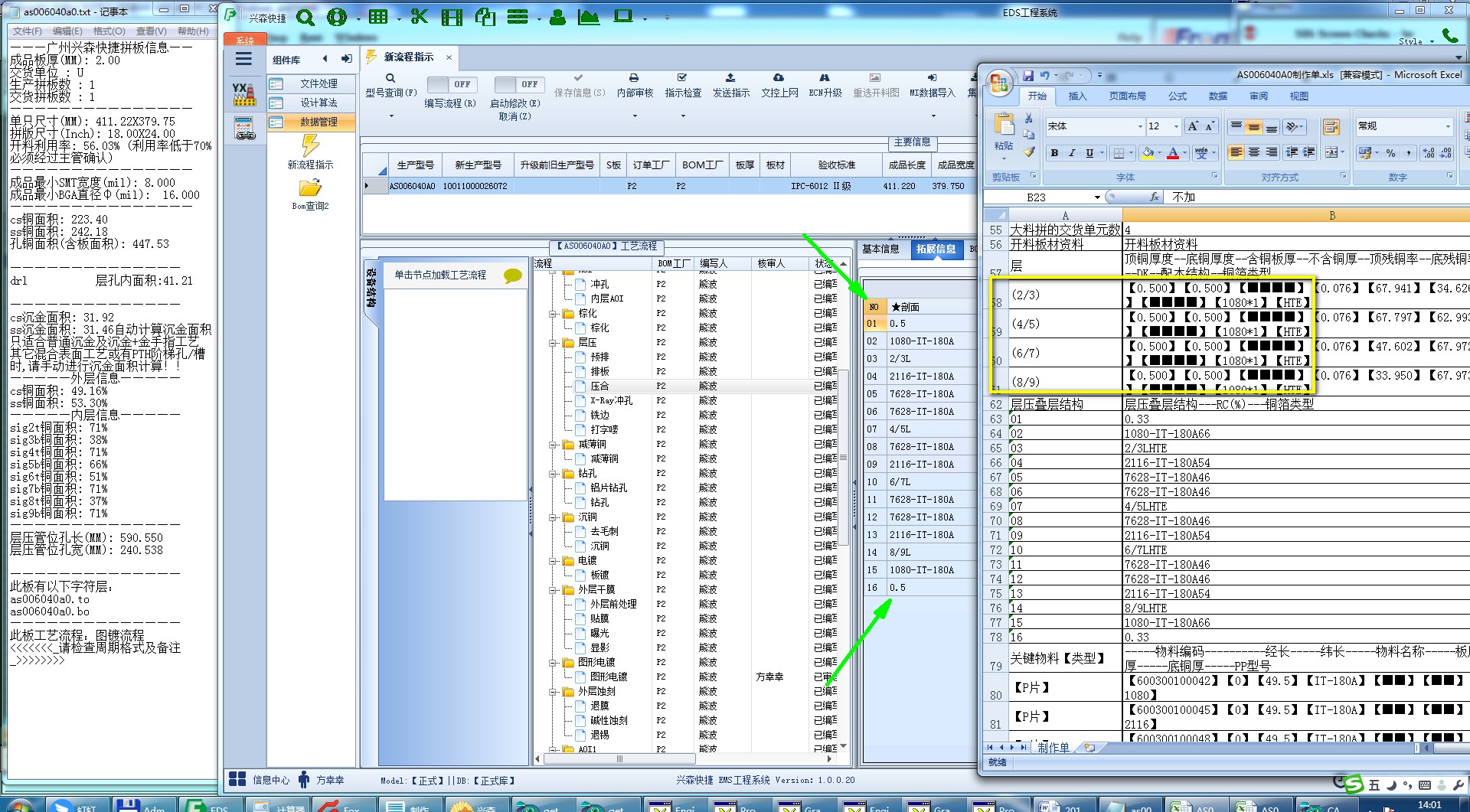Click the 型号查询(F) search button
This screenshot has width=1470, height=812.
[390, 86]
